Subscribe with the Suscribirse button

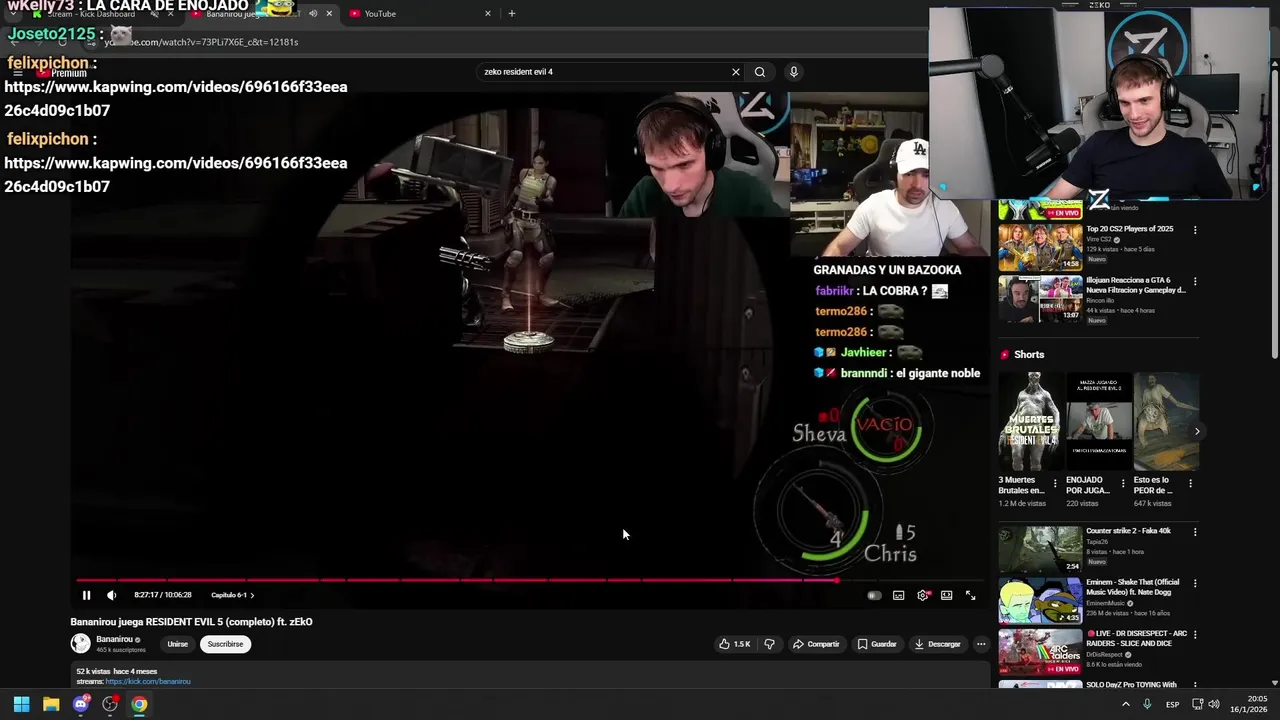(225, 644)
